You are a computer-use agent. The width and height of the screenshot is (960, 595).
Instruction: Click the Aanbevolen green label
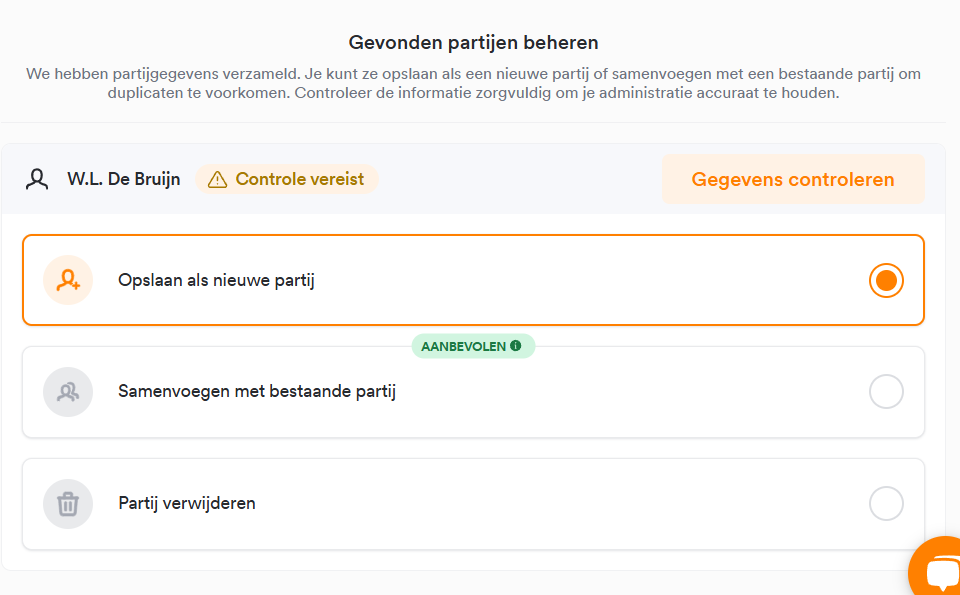tap(473, 346)
